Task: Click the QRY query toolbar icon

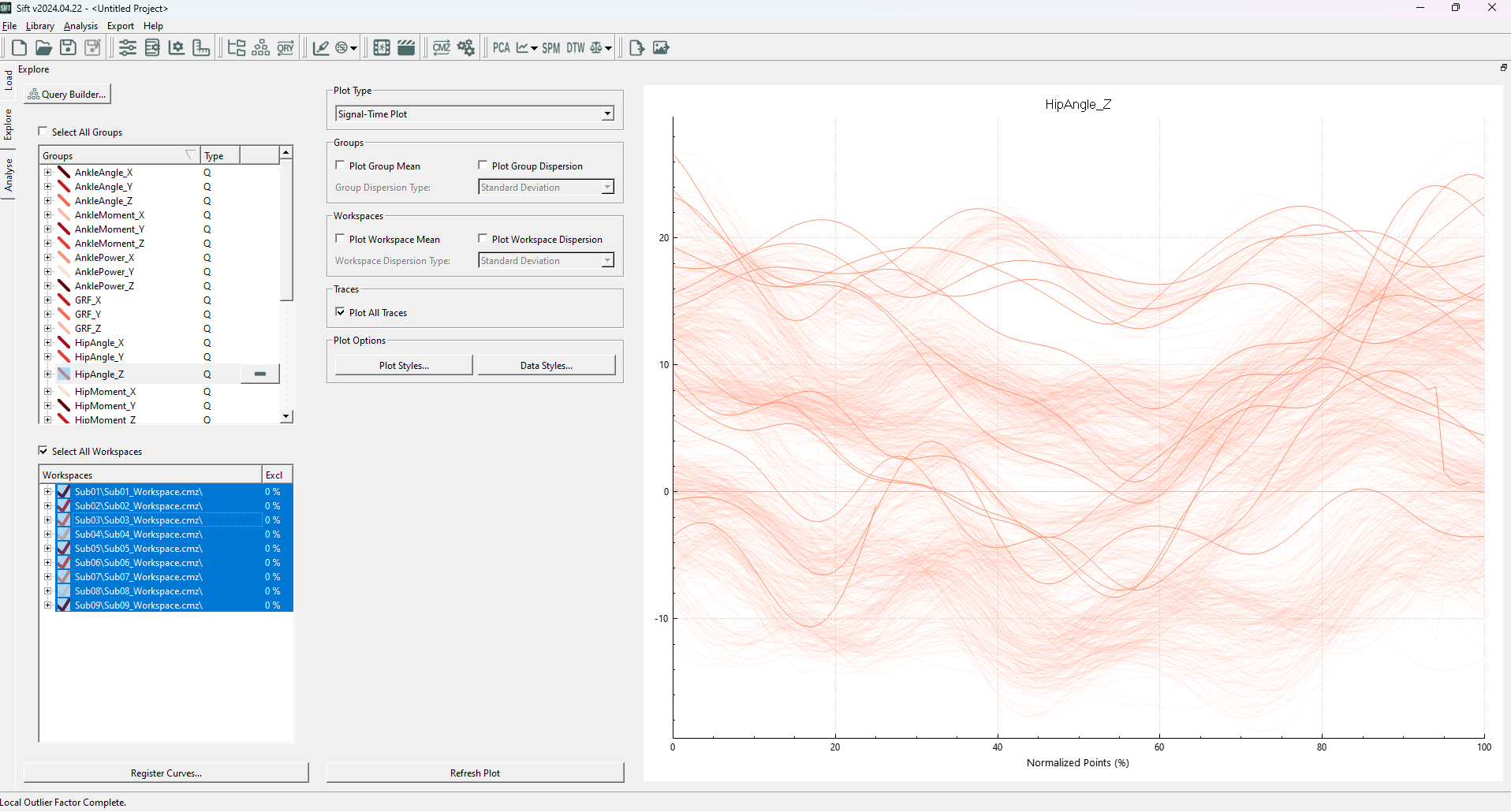Action: pyautogui.click(x=285, y=48)
